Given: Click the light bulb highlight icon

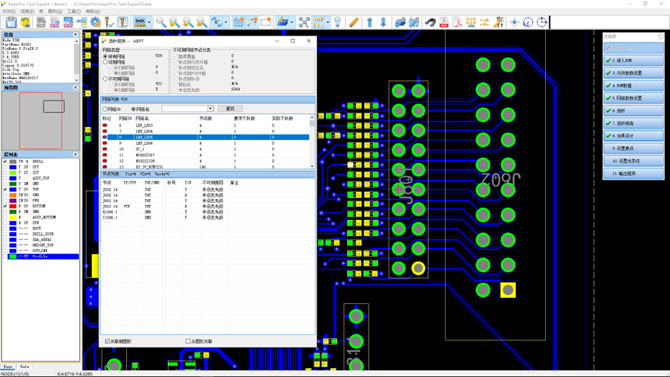Looking at the screenshot, I should click(337, 22).
